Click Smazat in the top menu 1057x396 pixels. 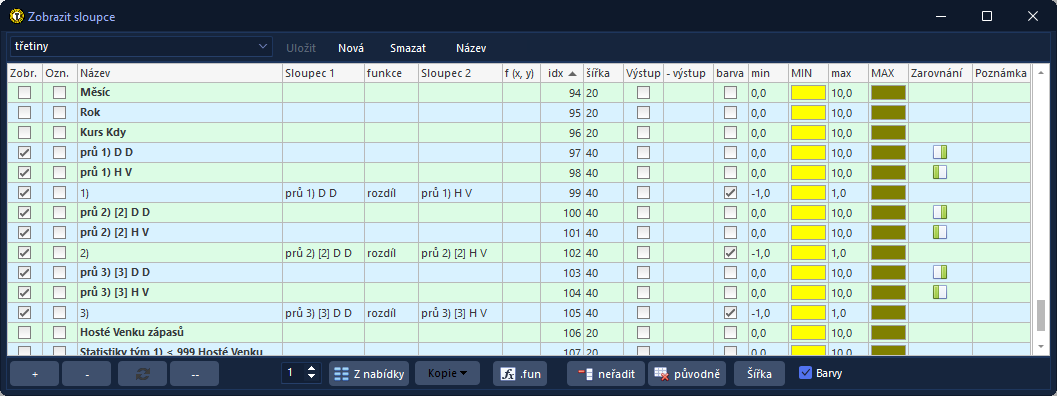tap(408, 48)
